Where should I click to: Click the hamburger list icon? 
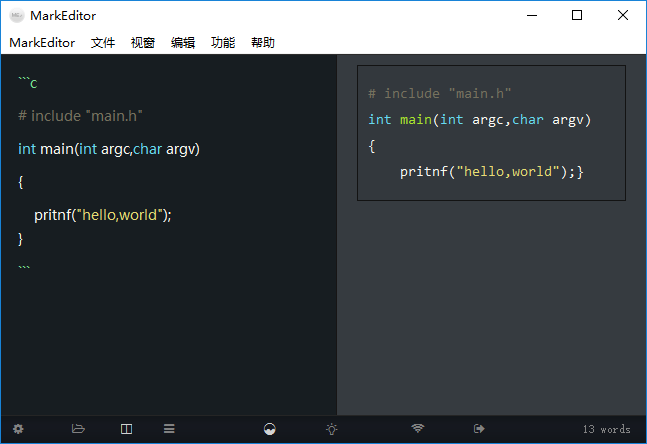[170, 429]
